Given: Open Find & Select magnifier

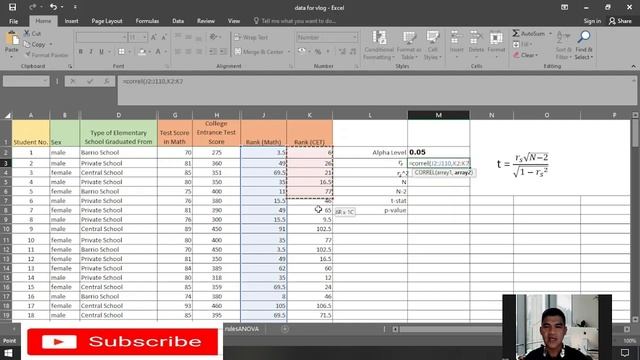Looking at the screenshot, I should 584,46.
